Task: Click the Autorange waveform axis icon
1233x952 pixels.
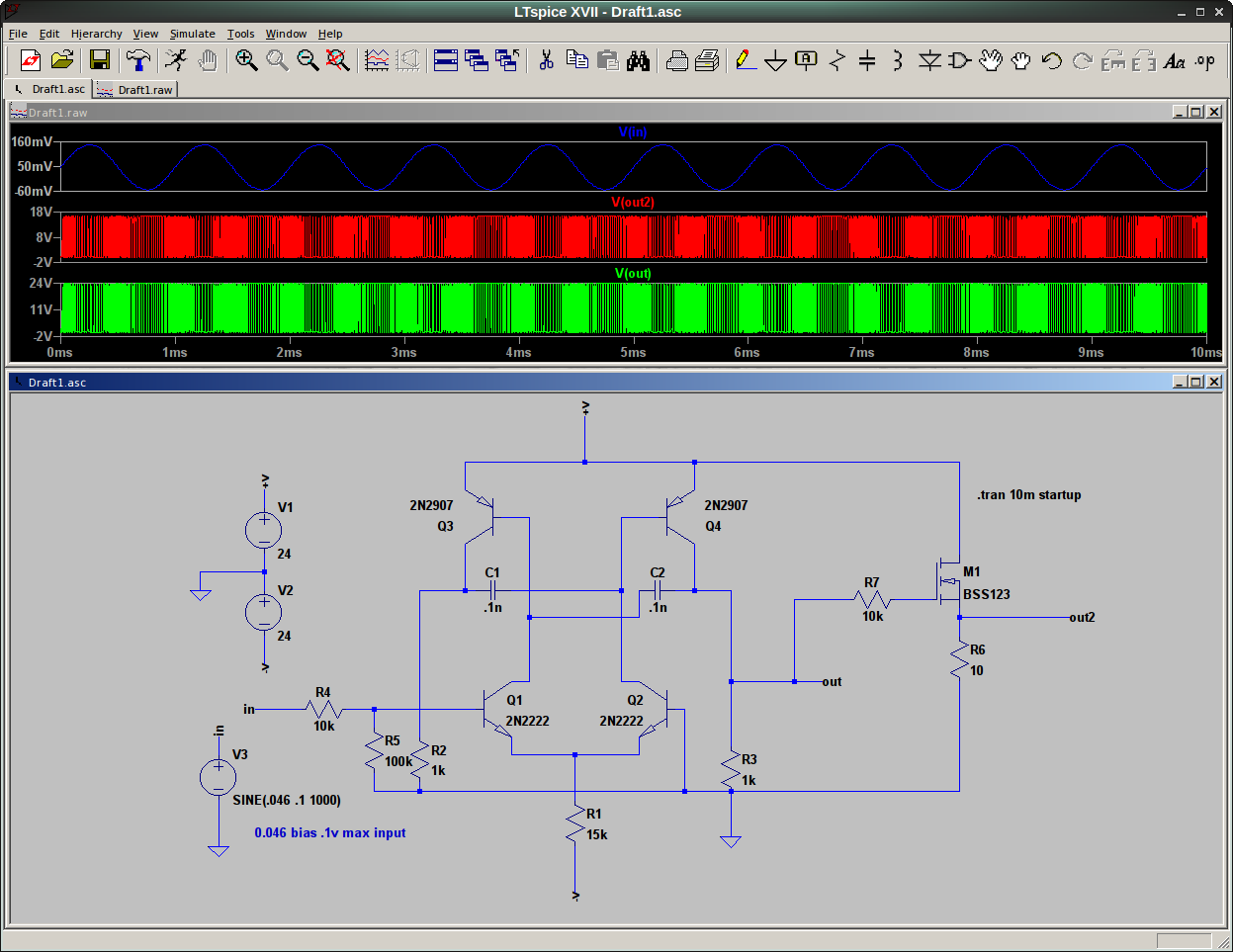Action: pyautogui.click(x=377, y=61)
